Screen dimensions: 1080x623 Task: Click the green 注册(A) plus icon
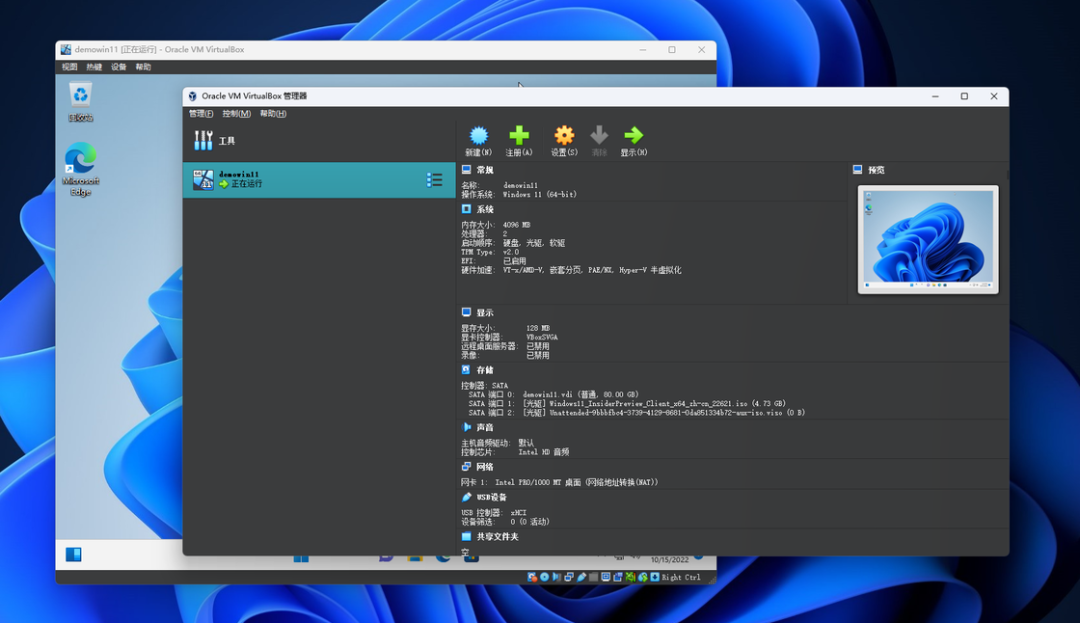pyautogui.click(x=519, y=135)
